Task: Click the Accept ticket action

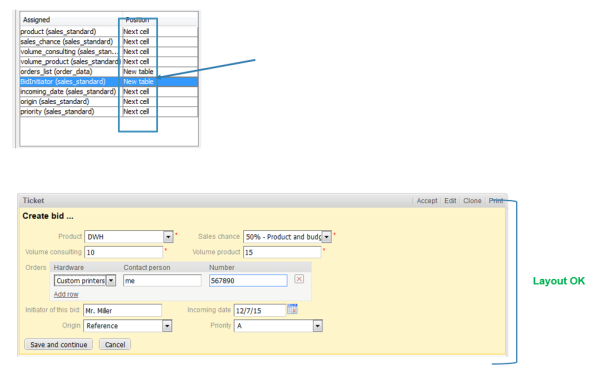Action: 427,200
